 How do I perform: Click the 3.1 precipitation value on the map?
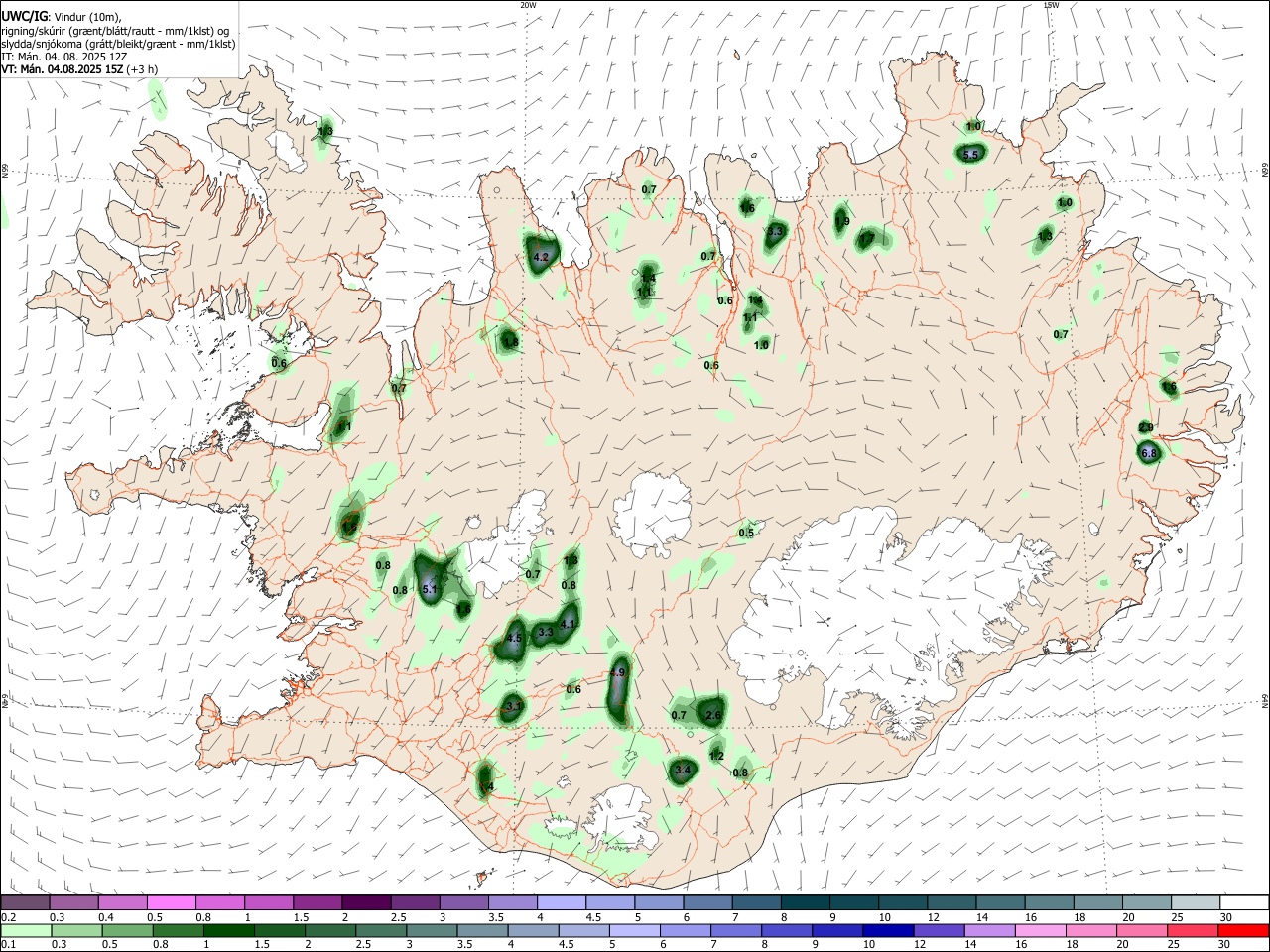[x=514, y=707]
